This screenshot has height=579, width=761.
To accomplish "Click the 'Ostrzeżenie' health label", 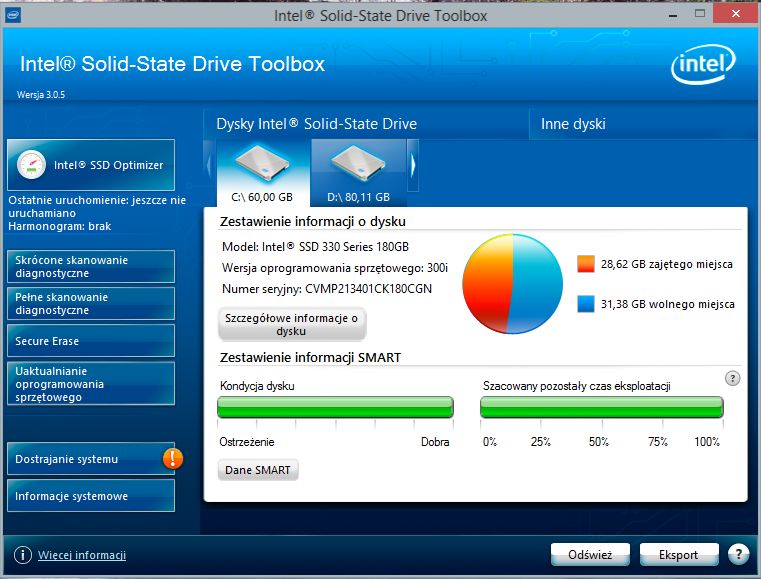I will click(x=247, y=442).
